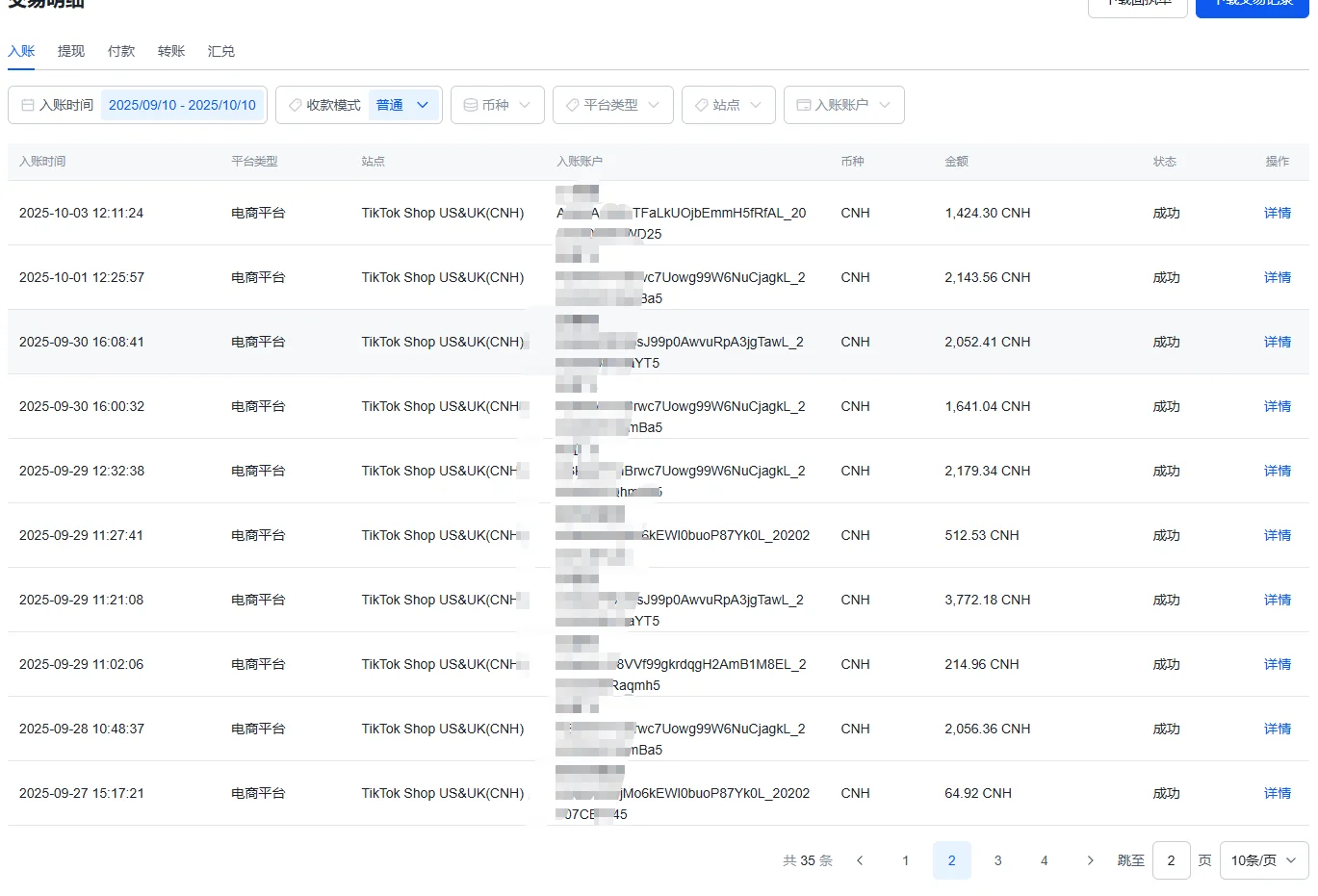Click the tag icon beside 收款模式
1318x896 pixels.
pos(296,105)
